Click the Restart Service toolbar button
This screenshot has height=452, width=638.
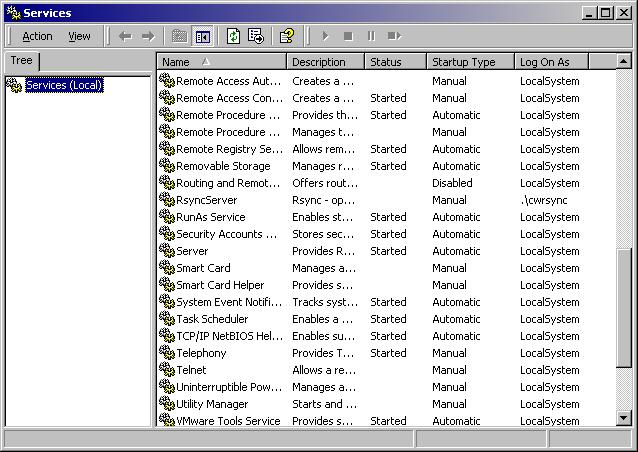(394, 36)
